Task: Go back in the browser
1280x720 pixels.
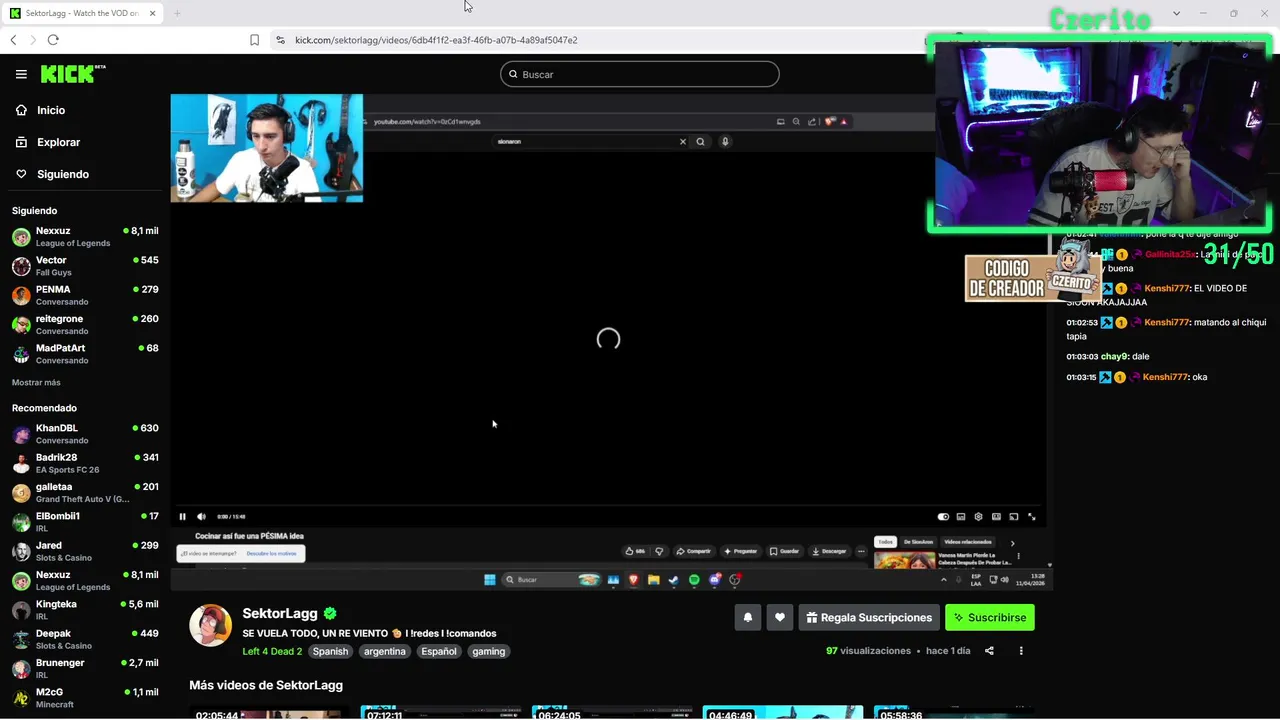Action: pyautogui.click(x=13, y=40)
